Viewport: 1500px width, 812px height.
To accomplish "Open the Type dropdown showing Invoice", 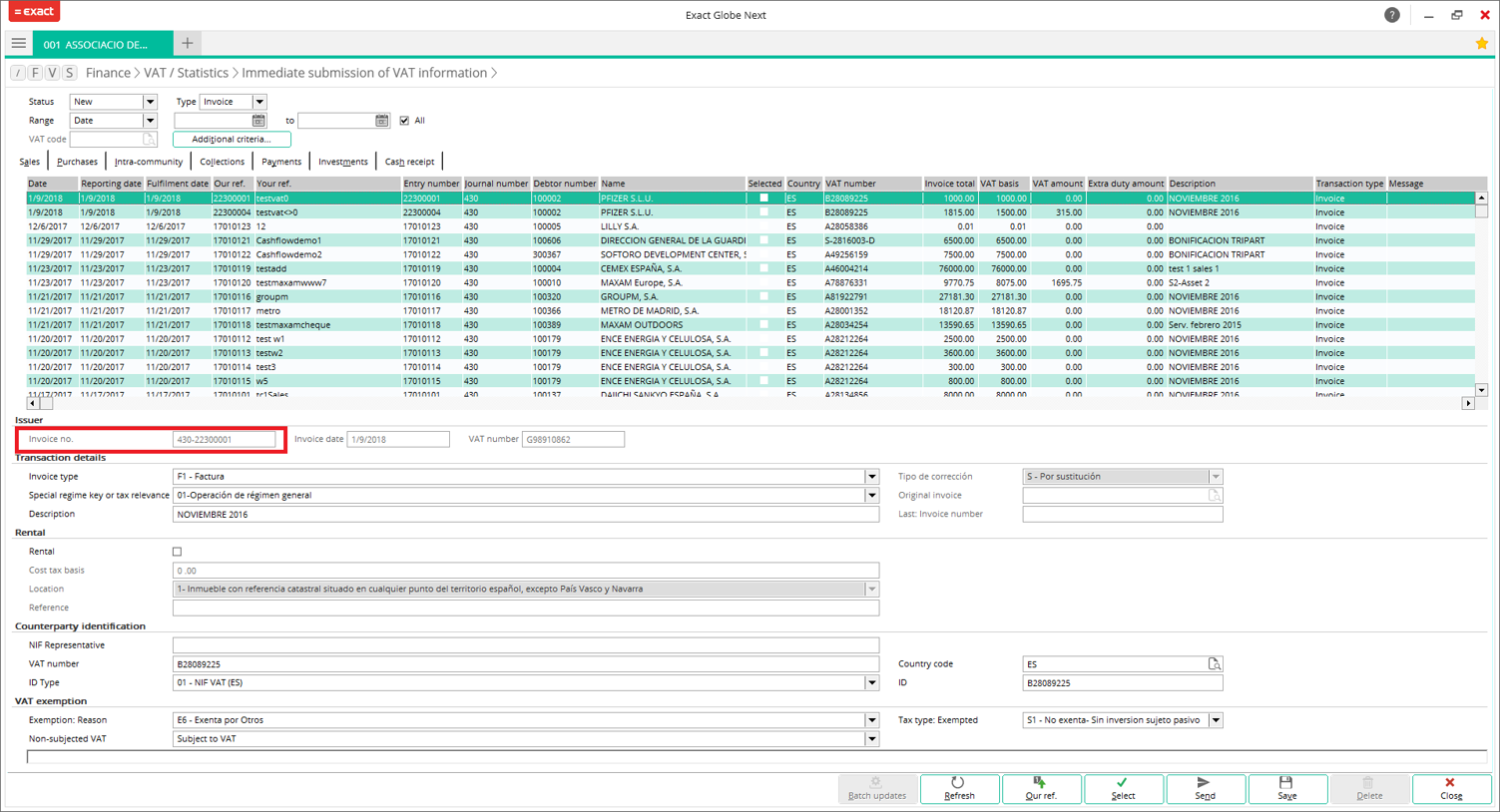I will click(x=259, y=102).
